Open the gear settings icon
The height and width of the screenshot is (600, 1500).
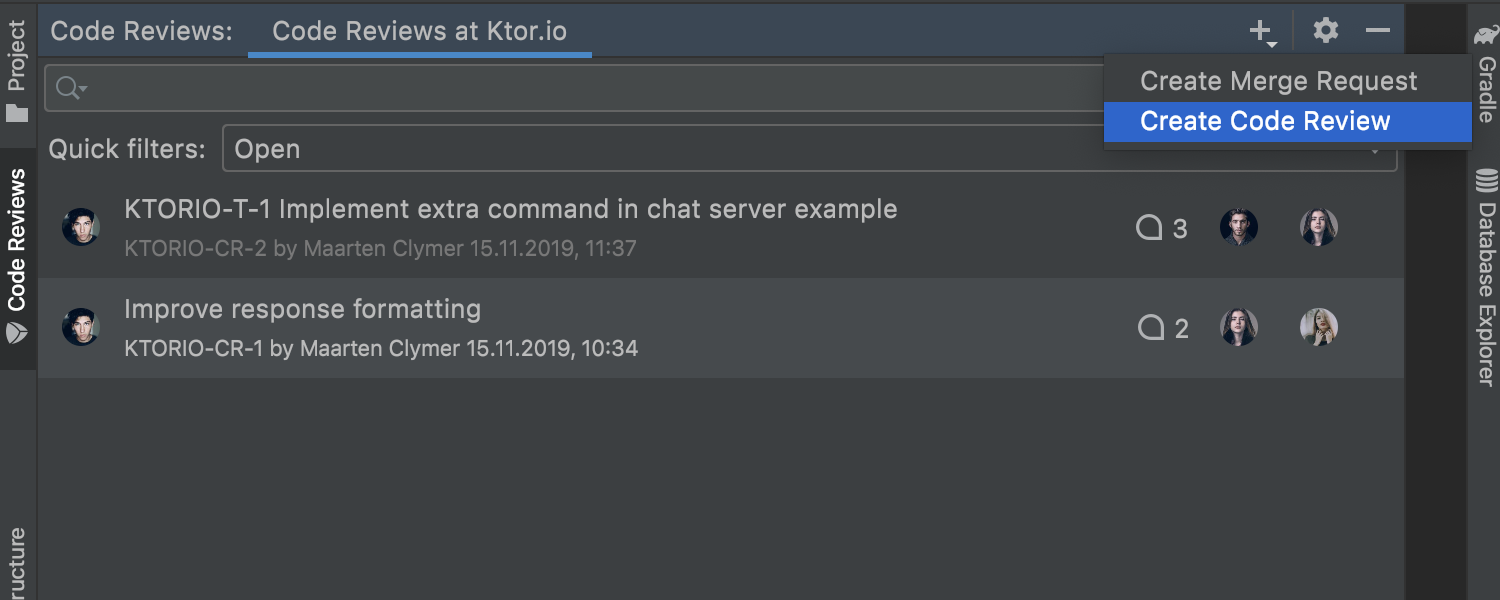click(x=1326, y=31)
